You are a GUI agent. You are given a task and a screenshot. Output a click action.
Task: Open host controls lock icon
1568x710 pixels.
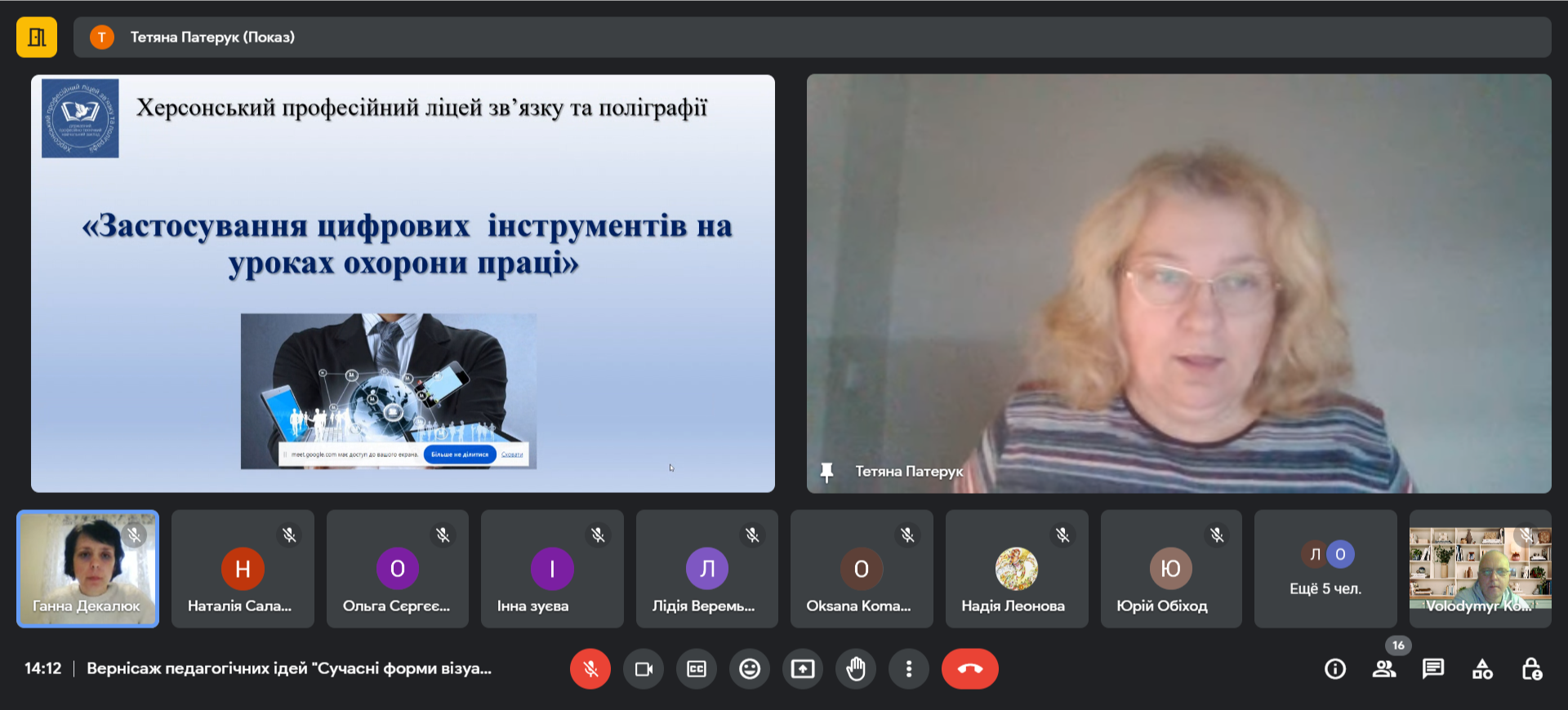click(x=1531, y=670)
